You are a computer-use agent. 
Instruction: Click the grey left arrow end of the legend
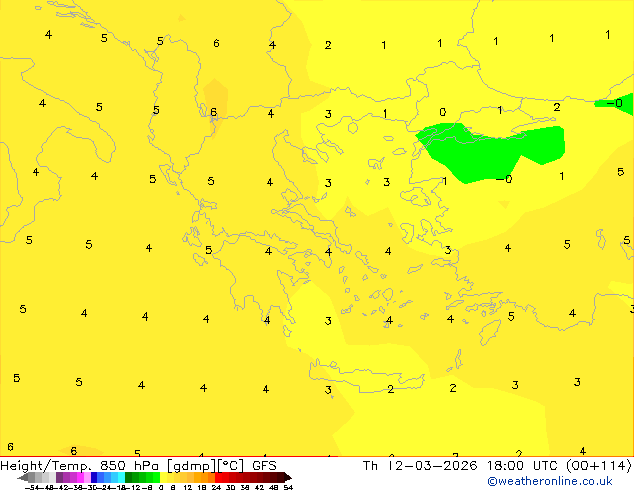(x=22, y=477)
